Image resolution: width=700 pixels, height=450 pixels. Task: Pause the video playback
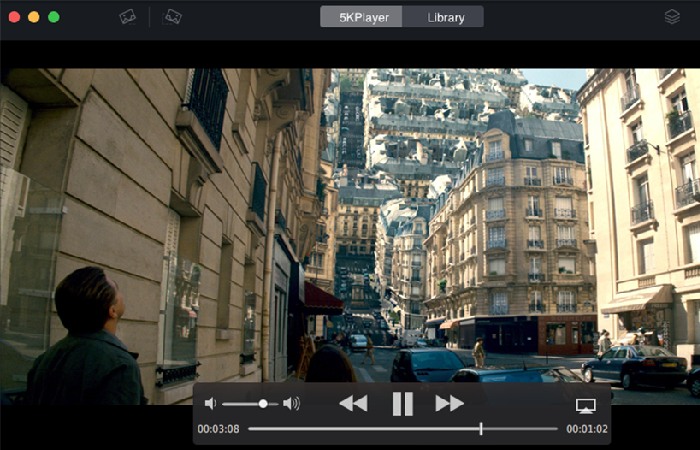click(x=402, y=404)
